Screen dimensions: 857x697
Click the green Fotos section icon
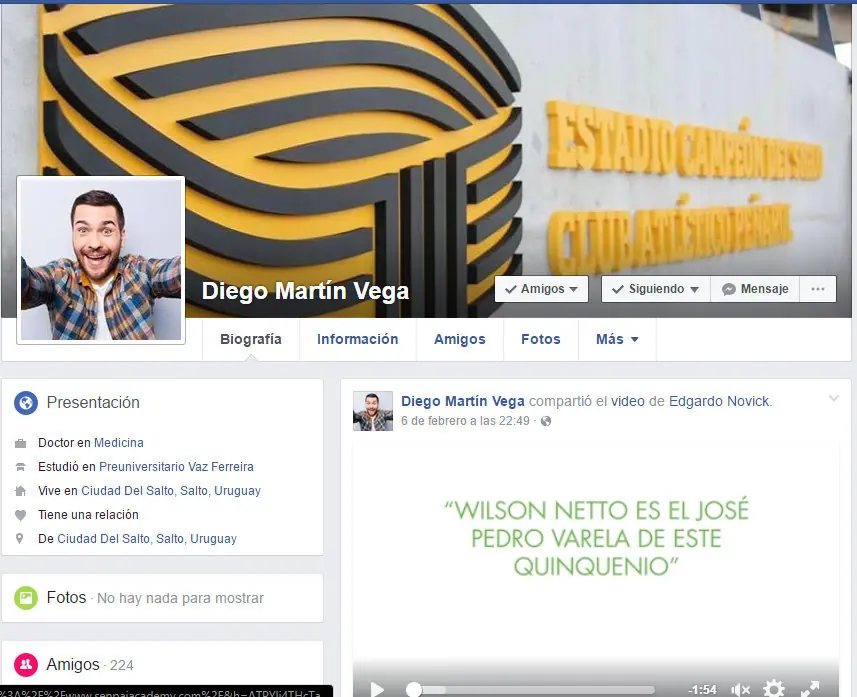tap(26, 598)
